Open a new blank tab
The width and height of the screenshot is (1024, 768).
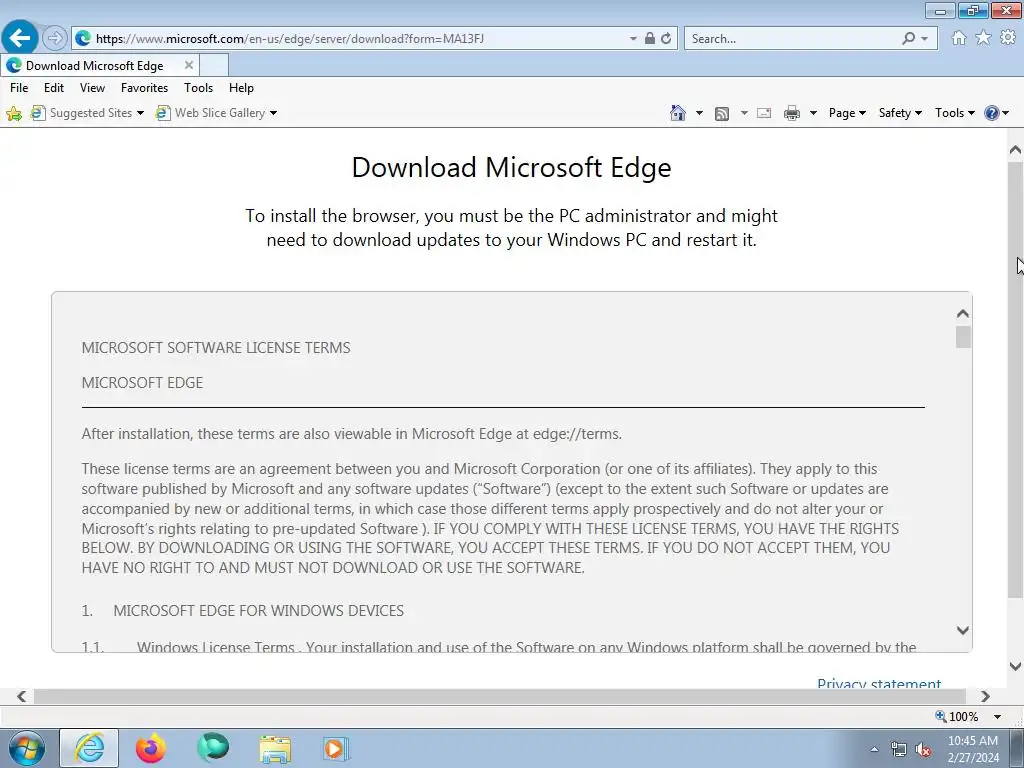click(214, 65)
